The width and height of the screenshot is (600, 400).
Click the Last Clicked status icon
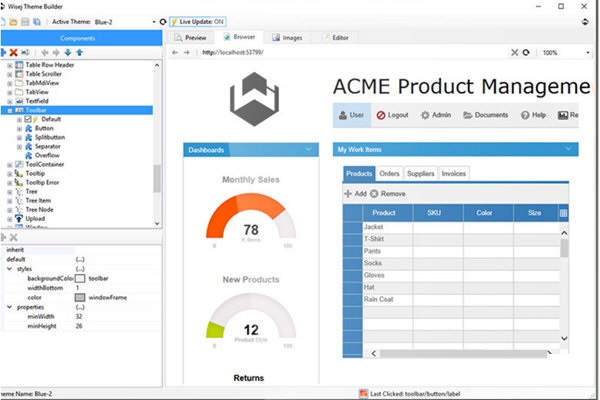coord(364,393)
